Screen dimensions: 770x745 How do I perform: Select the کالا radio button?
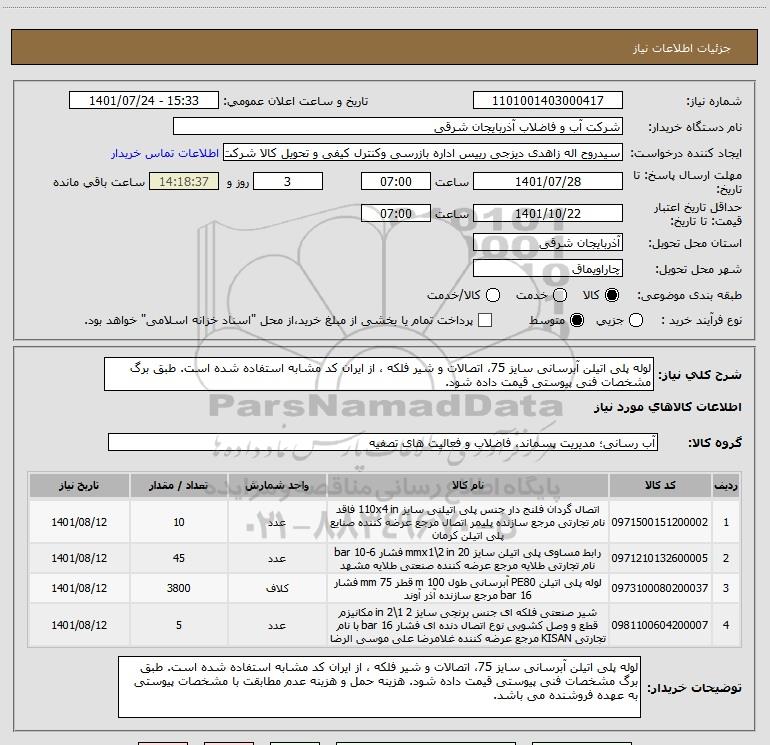coord(612,295)
